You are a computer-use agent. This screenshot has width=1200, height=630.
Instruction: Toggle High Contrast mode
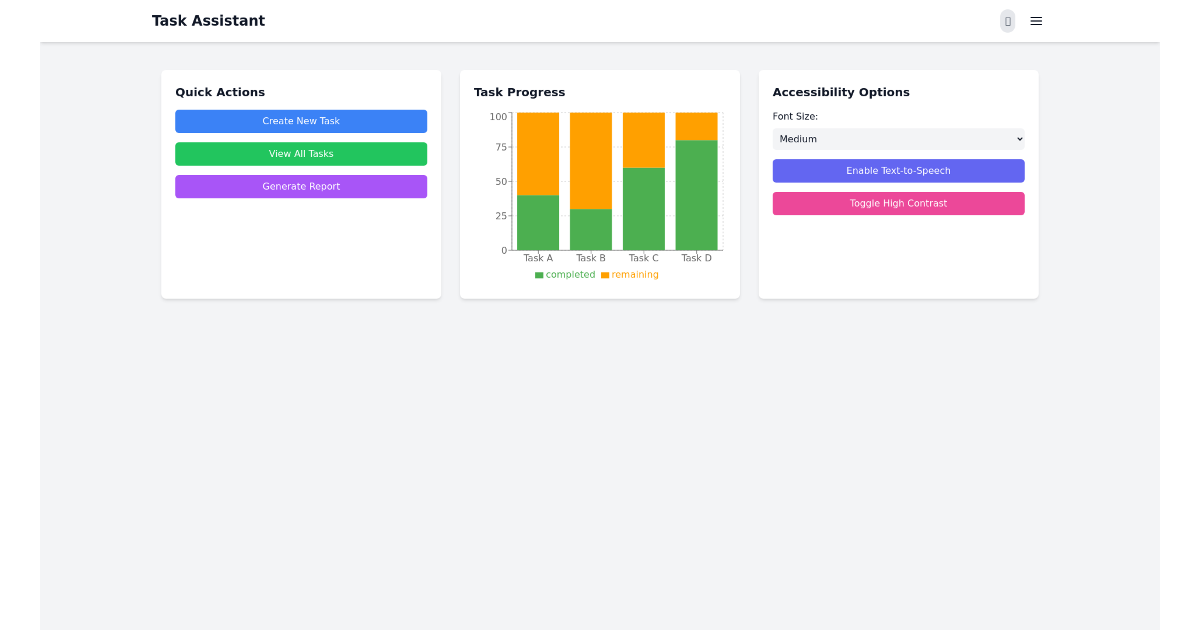(x=897, y=203)
